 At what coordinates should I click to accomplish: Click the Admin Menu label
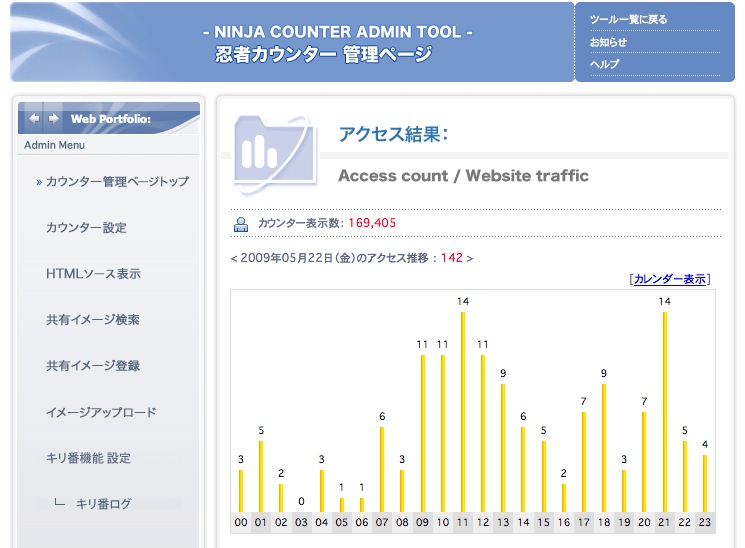[x=54, y=145]
